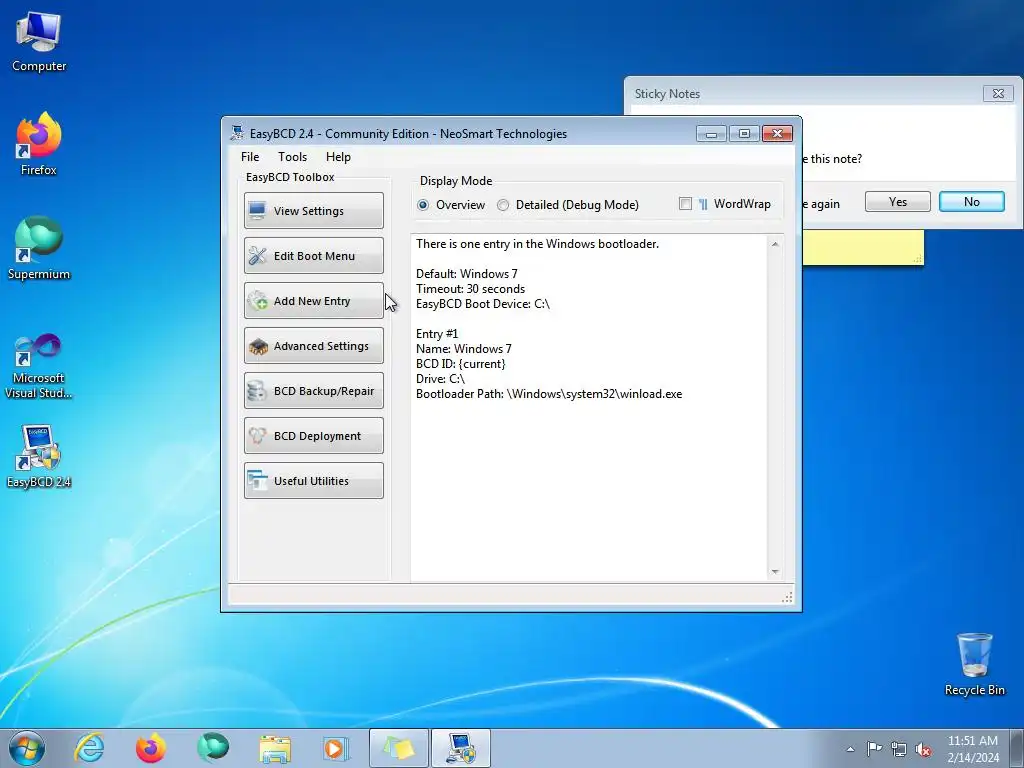This screenshot has height=768, width=1024.
Task: Show hidden tray icons arrow
Action: [850, 749]
